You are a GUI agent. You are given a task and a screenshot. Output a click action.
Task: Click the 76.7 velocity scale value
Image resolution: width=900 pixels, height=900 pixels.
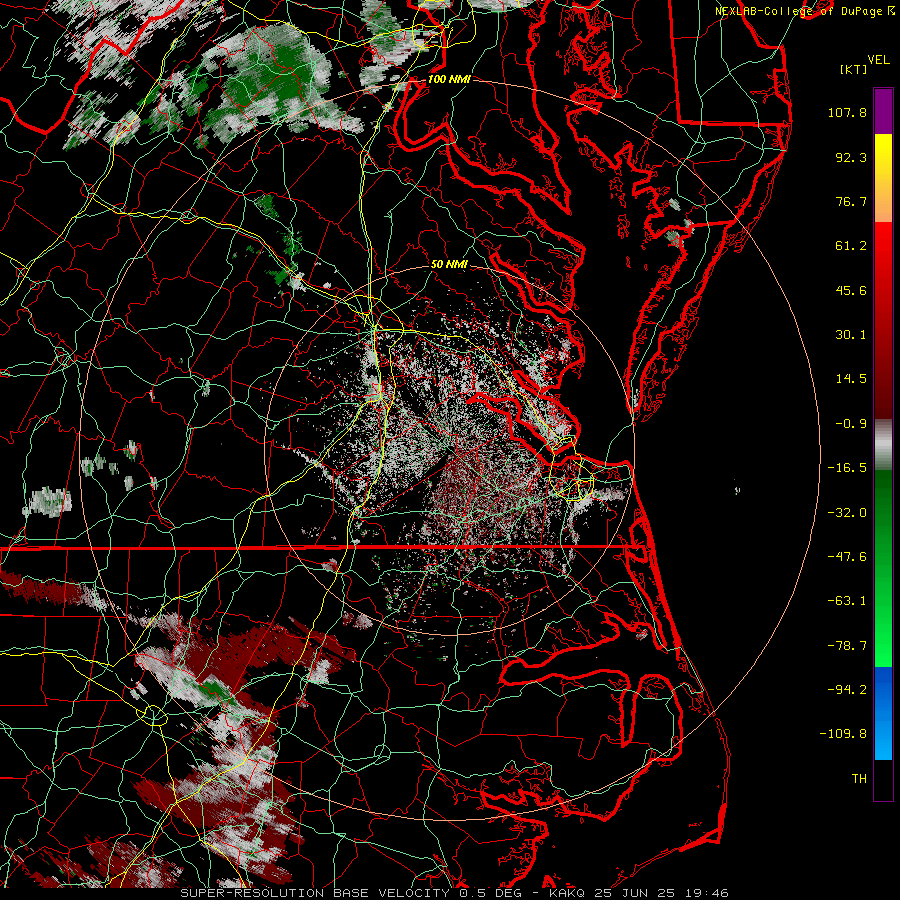[x=851, y=201]
